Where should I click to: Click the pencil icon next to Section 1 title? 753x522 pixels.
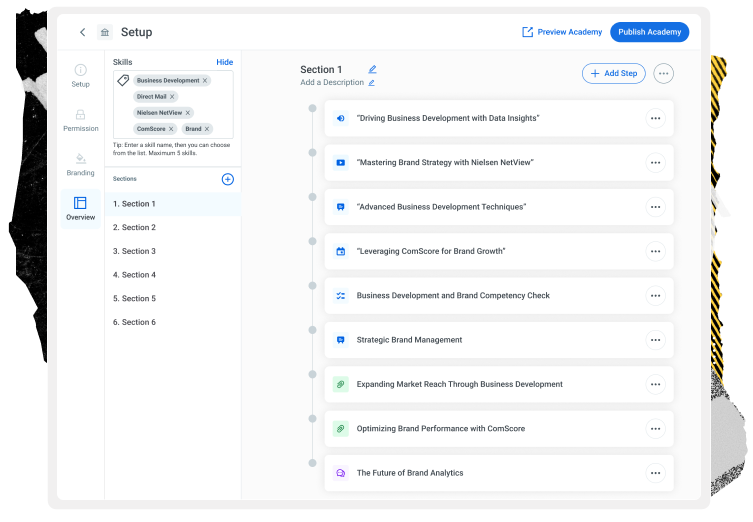pyautogui.click(x=372, y=70)
